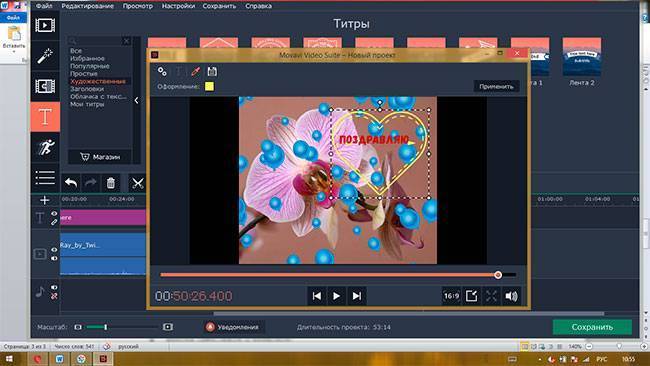Select the Titles tab with T icon

[45, 117]
